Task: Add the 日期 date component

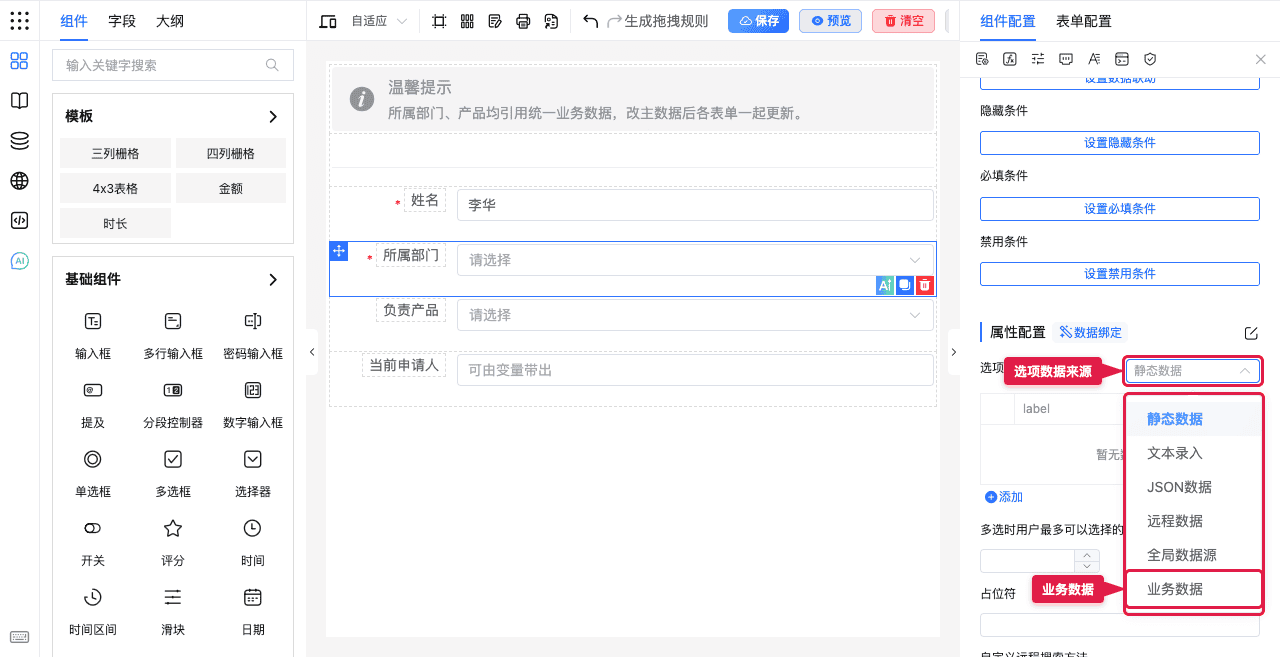Action: click(253, 611)
